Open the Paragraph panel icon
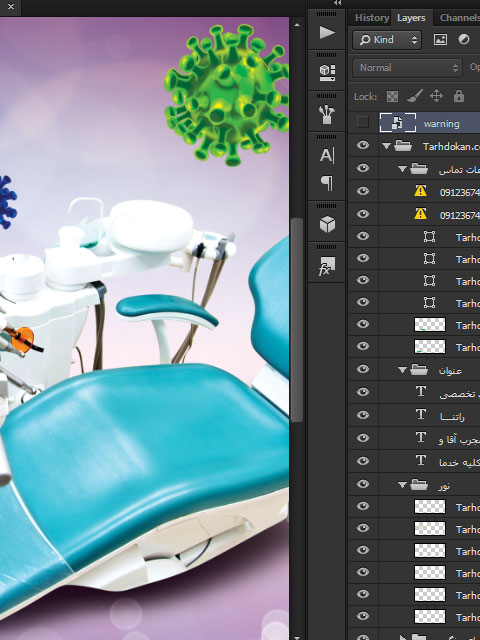This screenshot has height=640, width=480. (327, 183)
